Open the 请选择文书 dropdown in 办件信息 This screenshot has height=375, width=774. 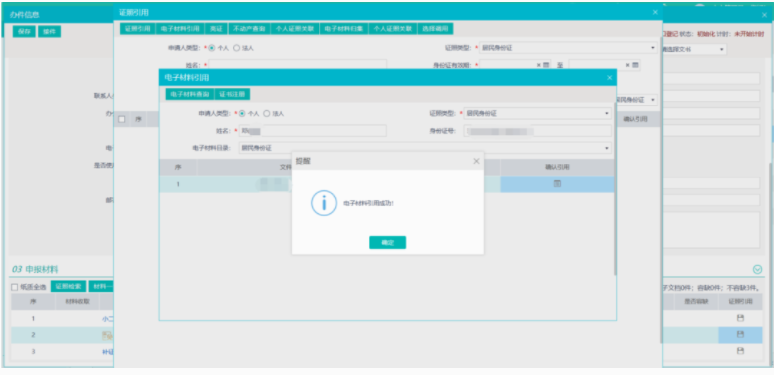point(695,49)
